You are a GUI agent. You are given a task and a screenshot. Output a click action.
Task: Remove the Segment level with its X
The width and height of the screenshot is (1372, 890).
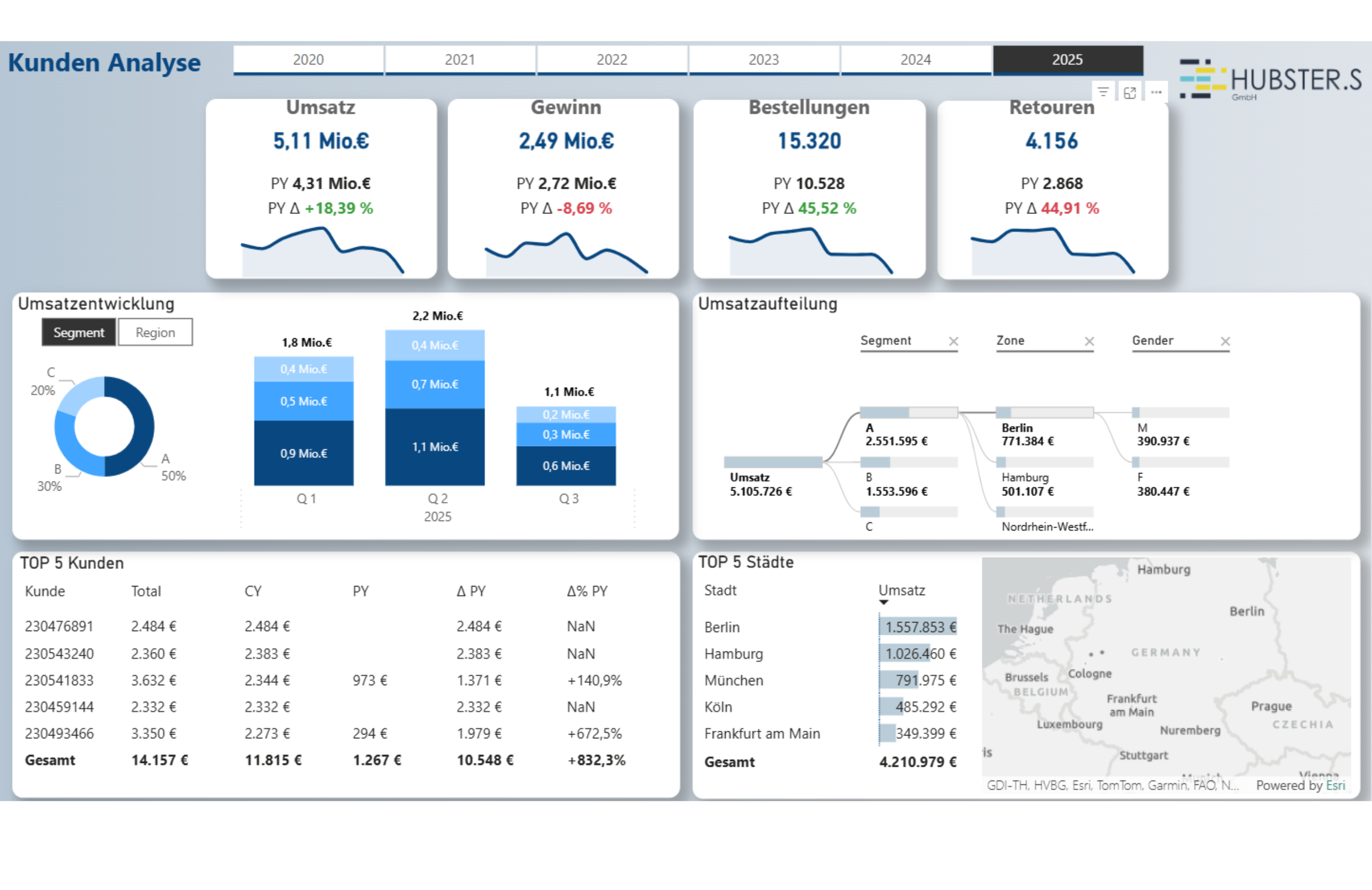click(x=953, y=342)
